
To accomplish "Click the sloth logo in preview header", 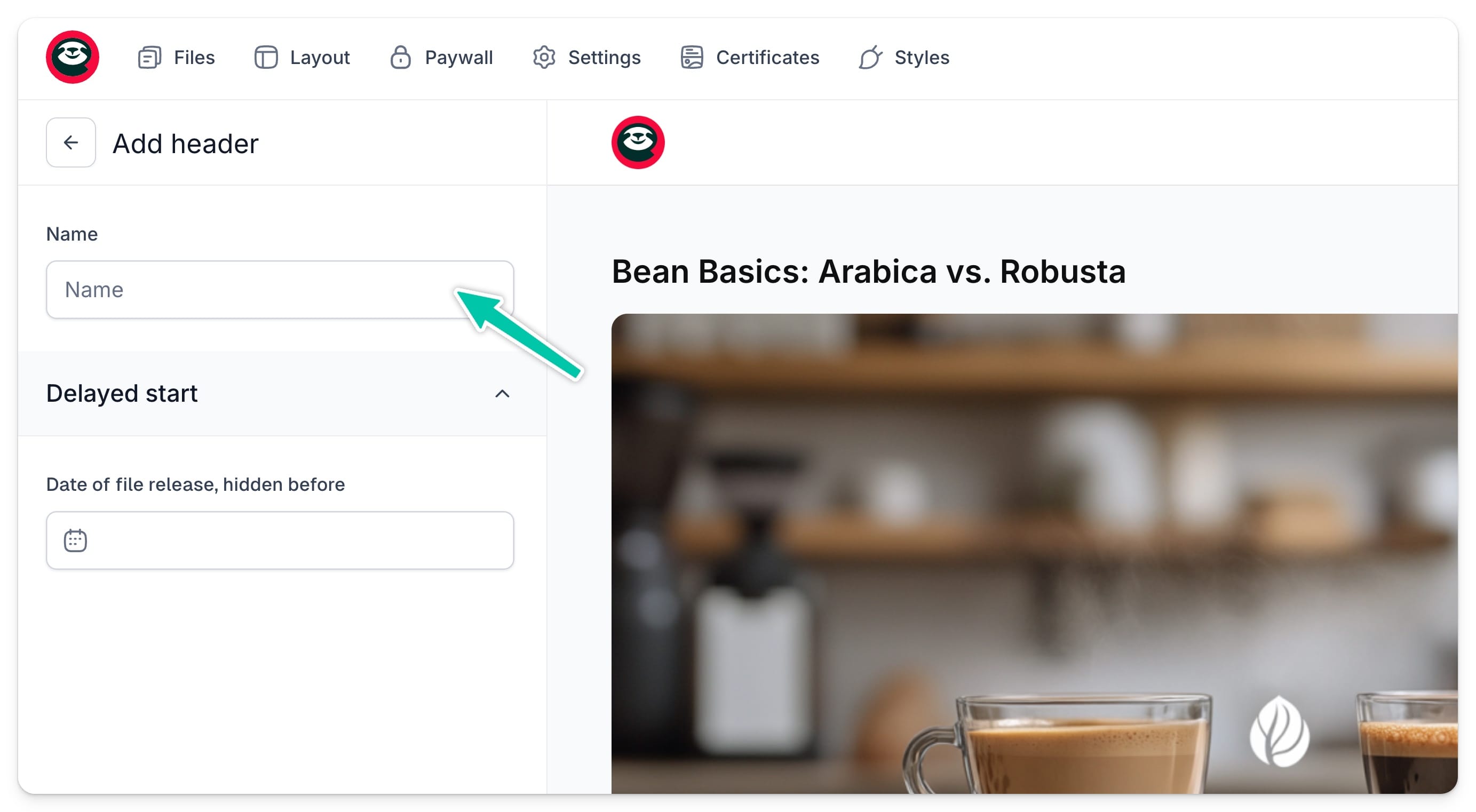I will pyautogui.click(x=638, y=142).
